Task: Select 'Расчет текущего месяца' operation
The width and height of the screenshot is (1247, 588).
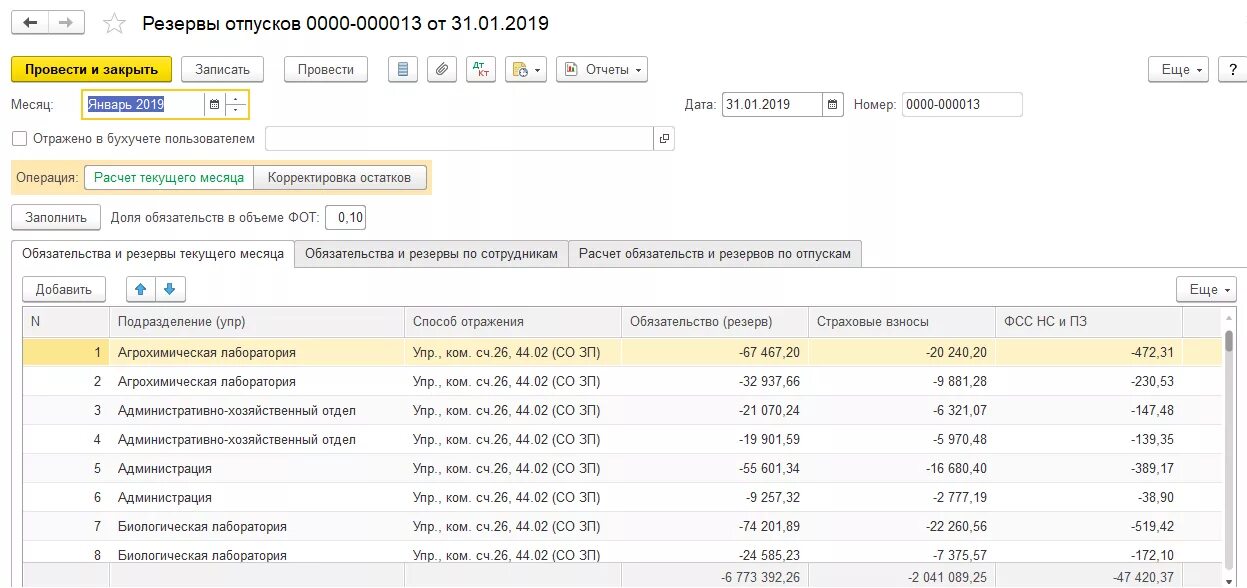Action: point(169,177)
